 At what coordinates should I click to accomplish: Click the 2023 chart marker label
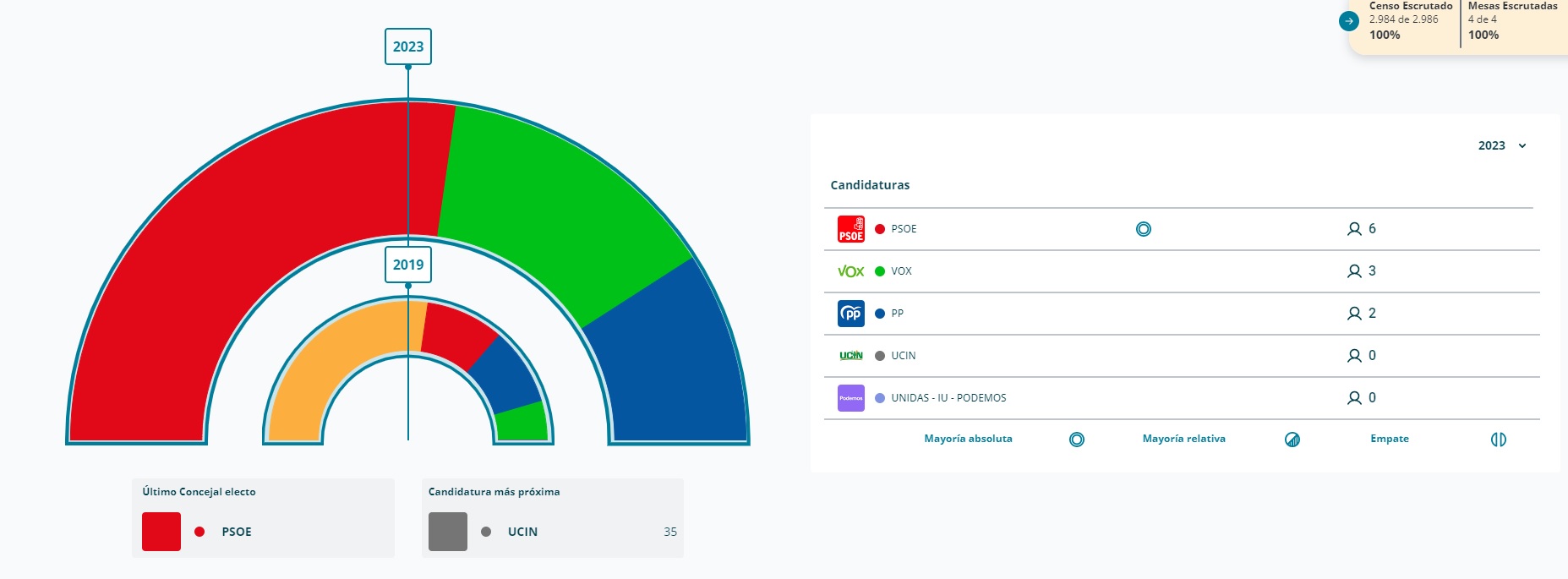408,46
